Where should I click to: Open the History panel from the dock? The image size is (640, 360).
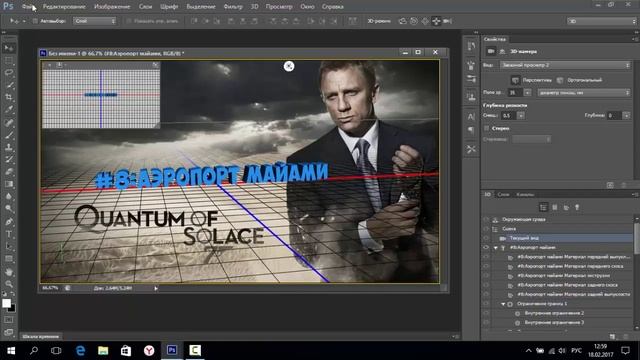471,46
